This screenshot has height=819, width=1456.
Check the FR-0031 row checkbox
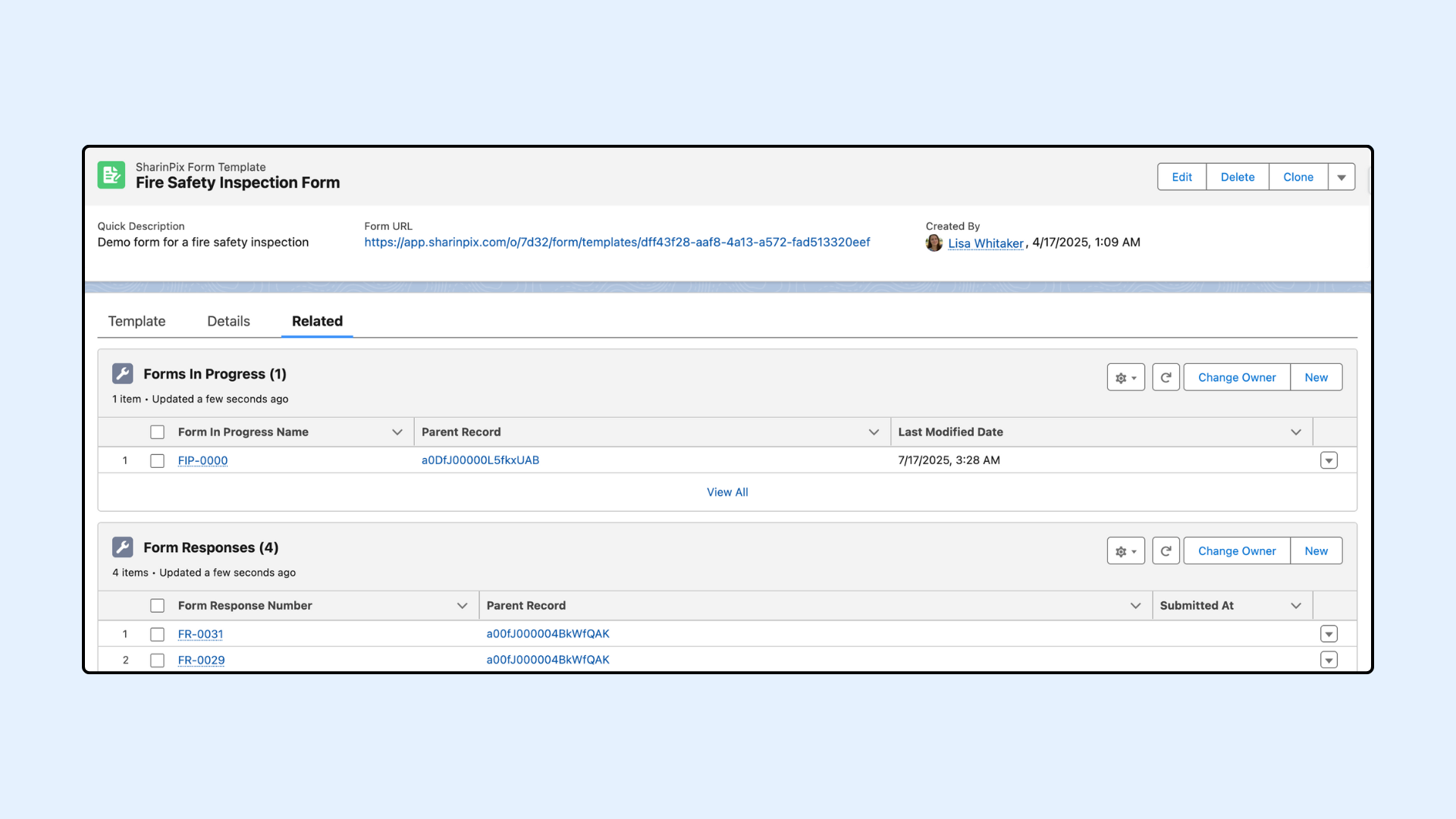(157, 635)
